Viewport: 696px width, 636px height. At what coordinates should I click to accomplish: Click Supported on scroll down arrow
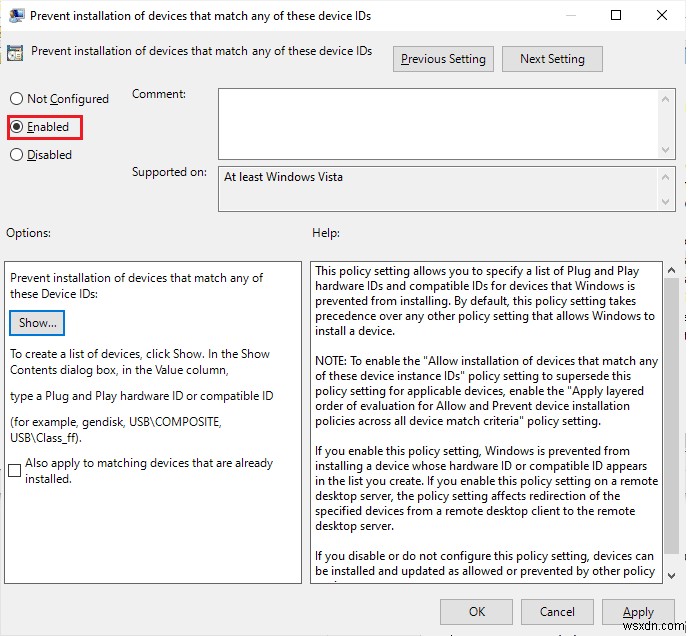tap(665, 201)
